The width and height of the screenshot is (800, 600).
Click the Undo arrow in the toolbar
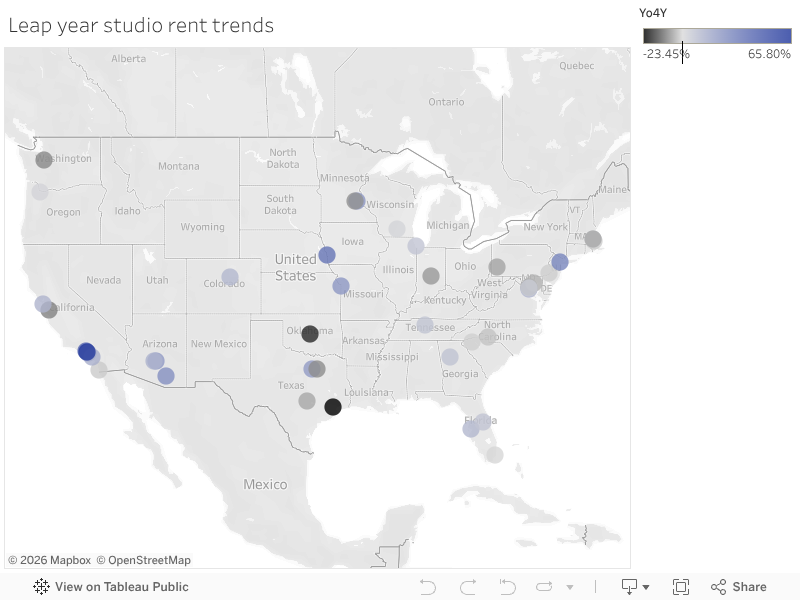coord(428,587)
